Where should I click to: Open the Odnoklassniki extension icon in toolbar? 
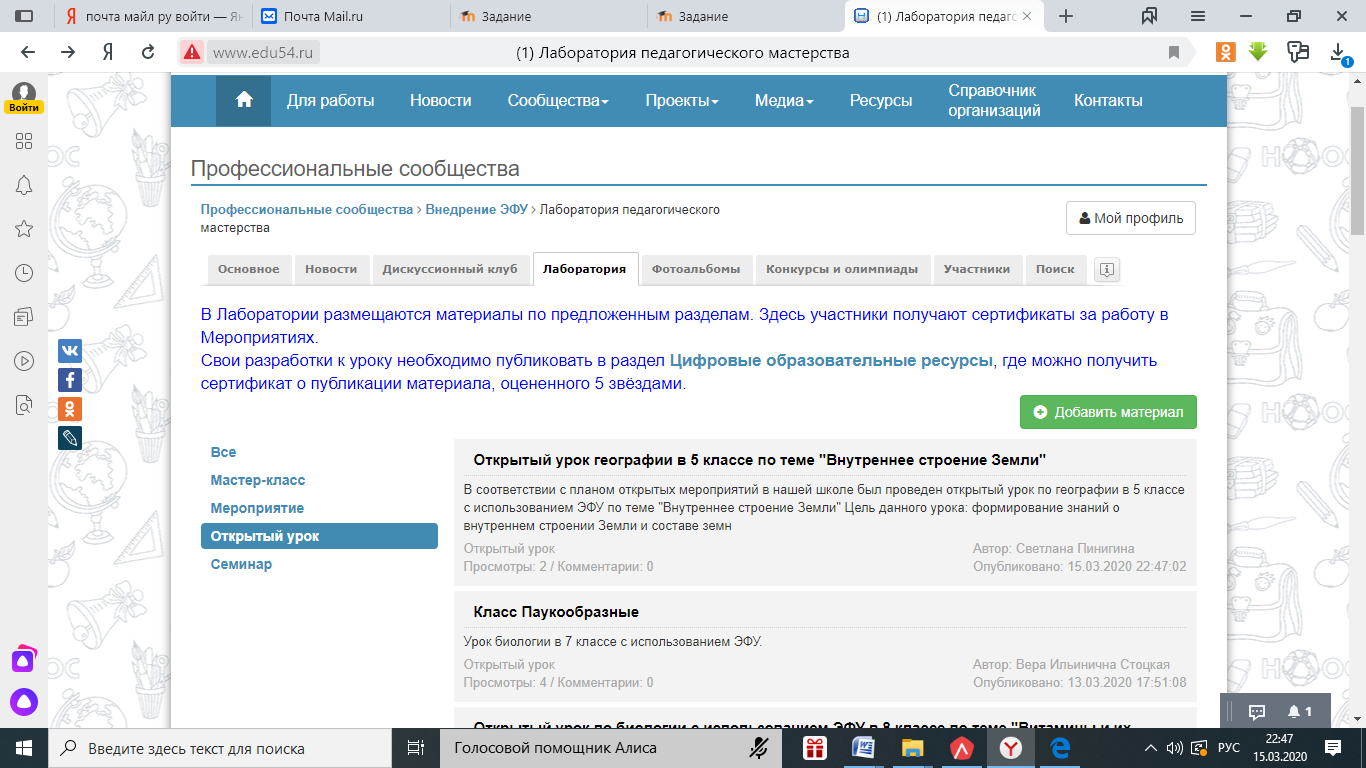(1226, 52)
